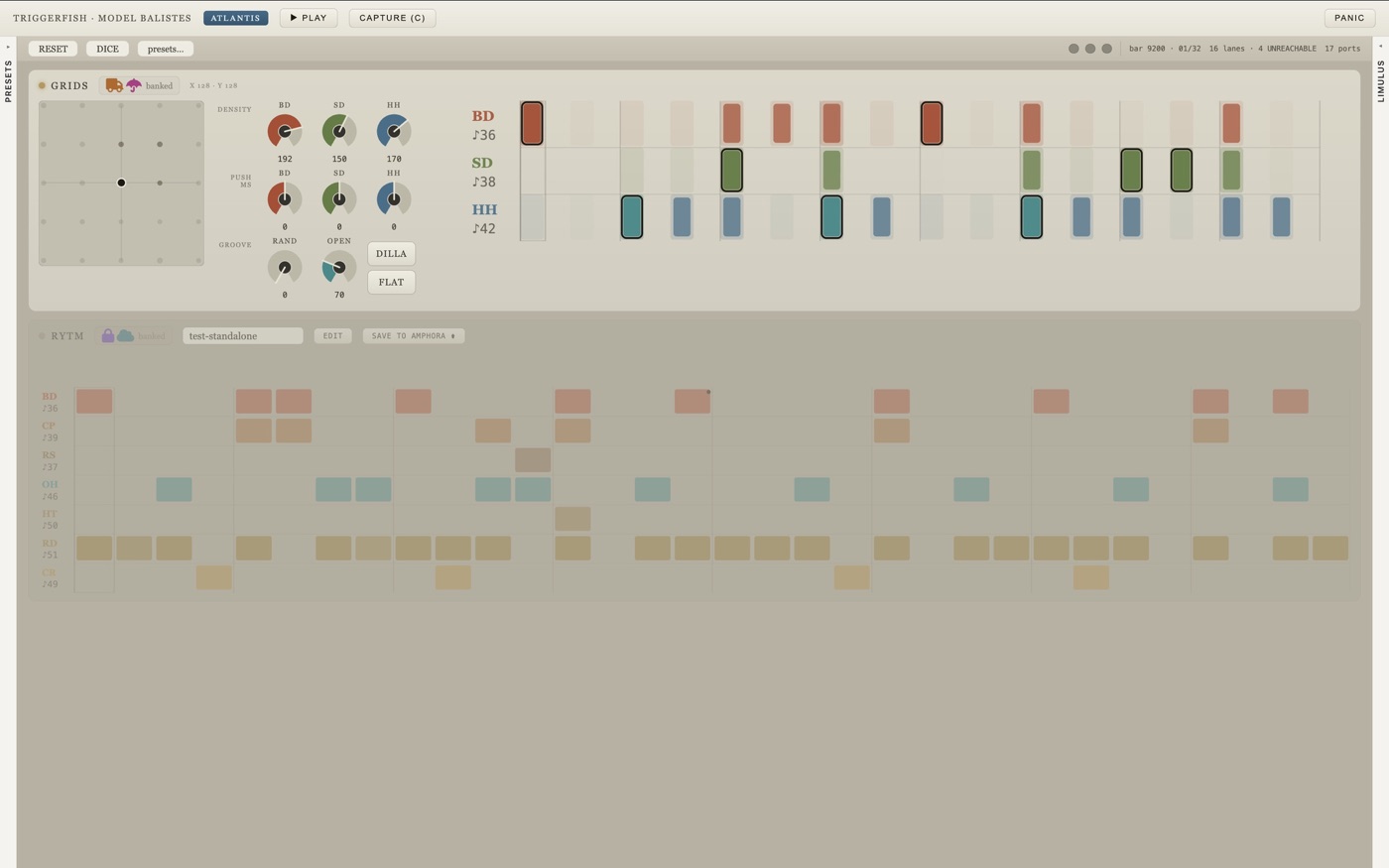Screen dimensions: 1389x868
Task: Click the black X/Y position dot on grid pad
Action: pos(121,183)
